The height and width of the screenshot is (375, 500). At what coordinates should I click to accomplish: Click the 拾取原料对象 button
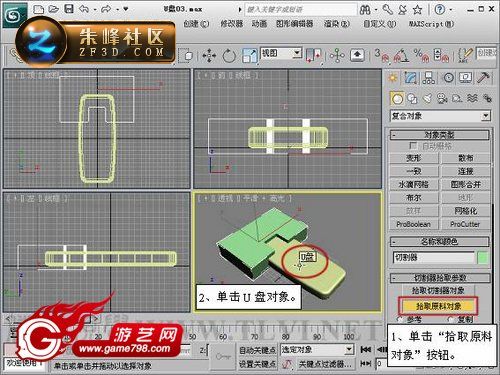pyautogui.click(x=438, y=306)
